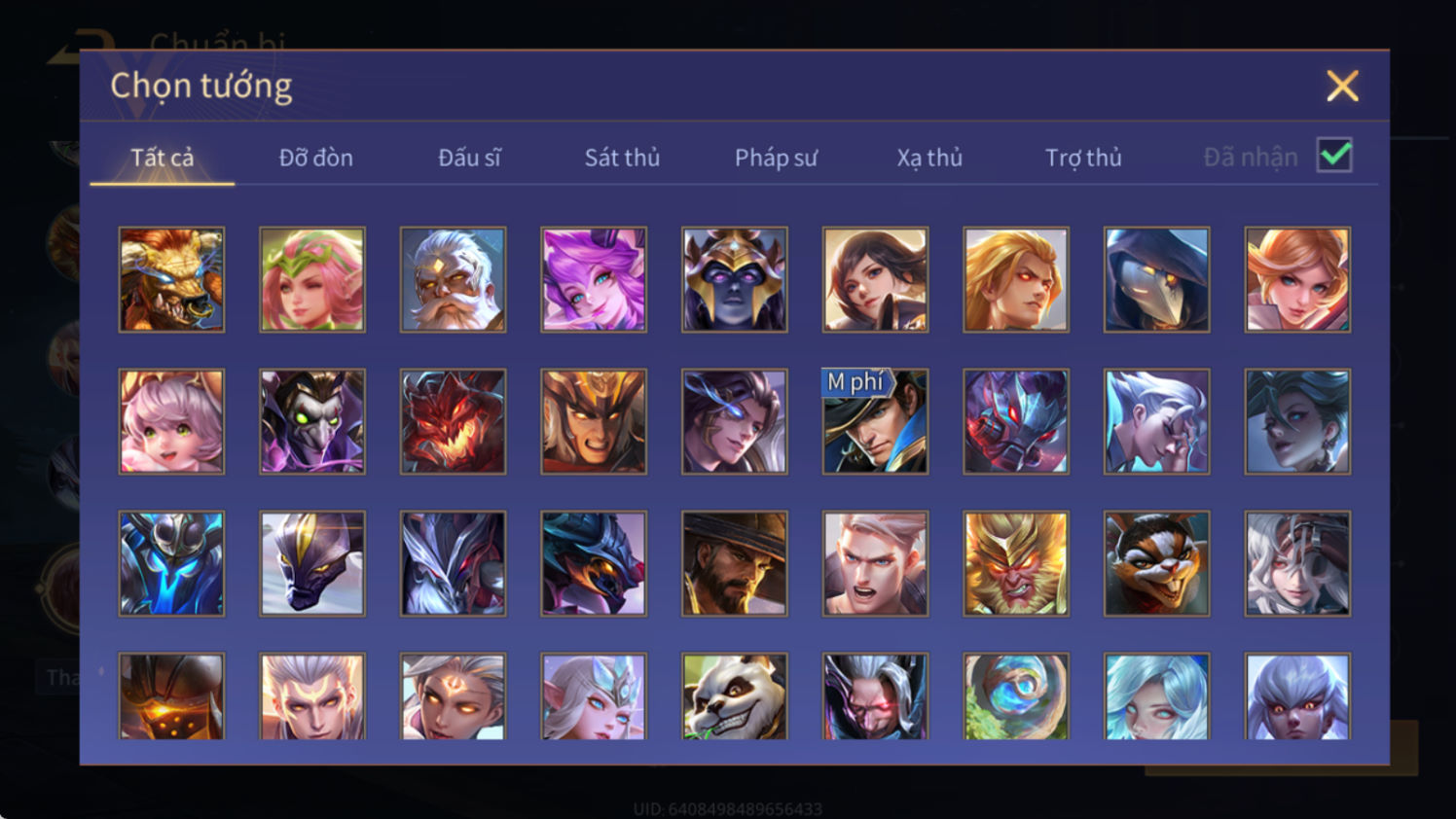
Task: Switch to the Đỡ đòn tab
Action: pos(315,158)
